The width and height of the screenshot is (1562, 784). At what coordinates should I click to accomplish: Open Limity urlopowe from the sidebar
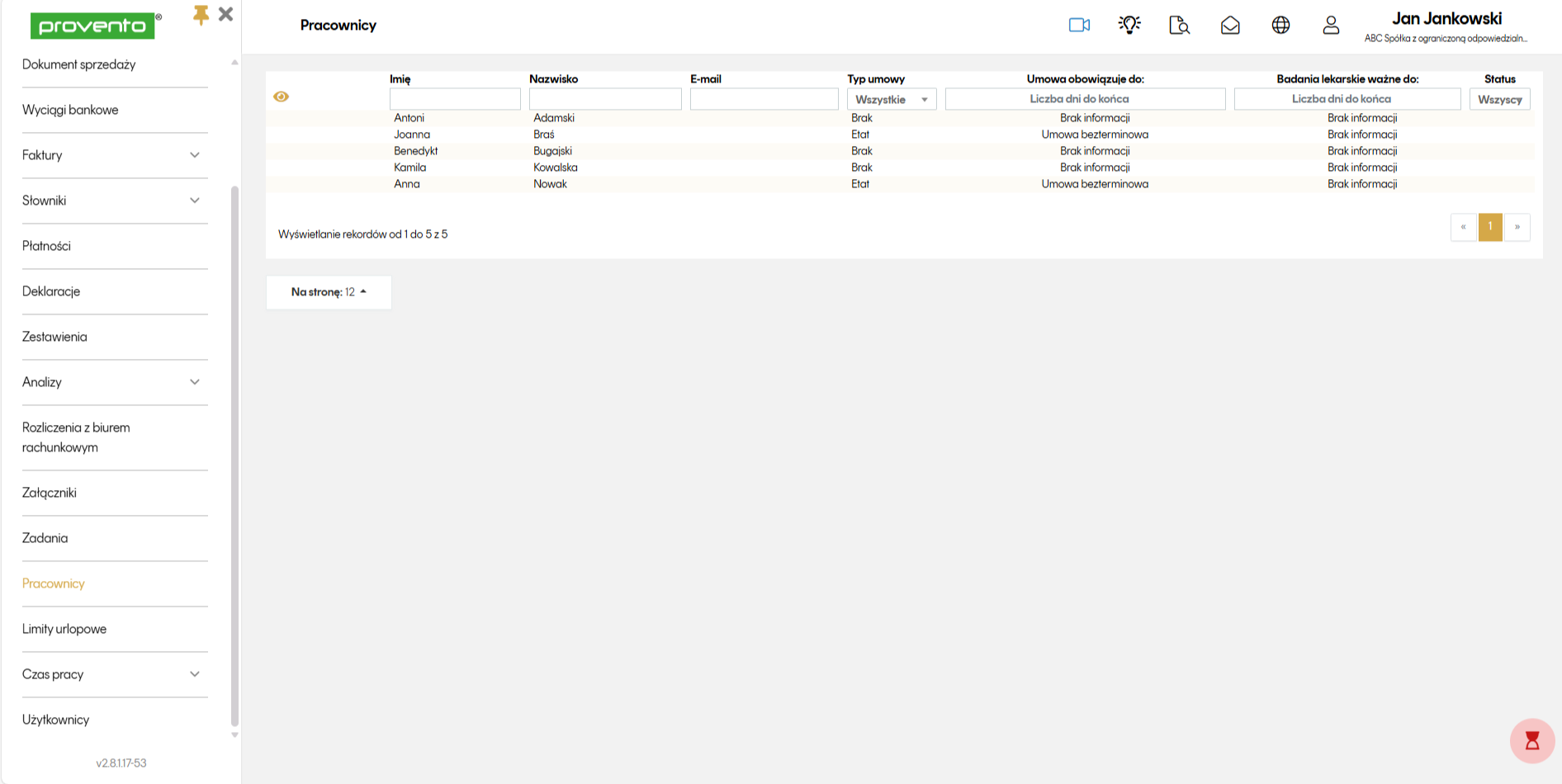pos(64,629)
